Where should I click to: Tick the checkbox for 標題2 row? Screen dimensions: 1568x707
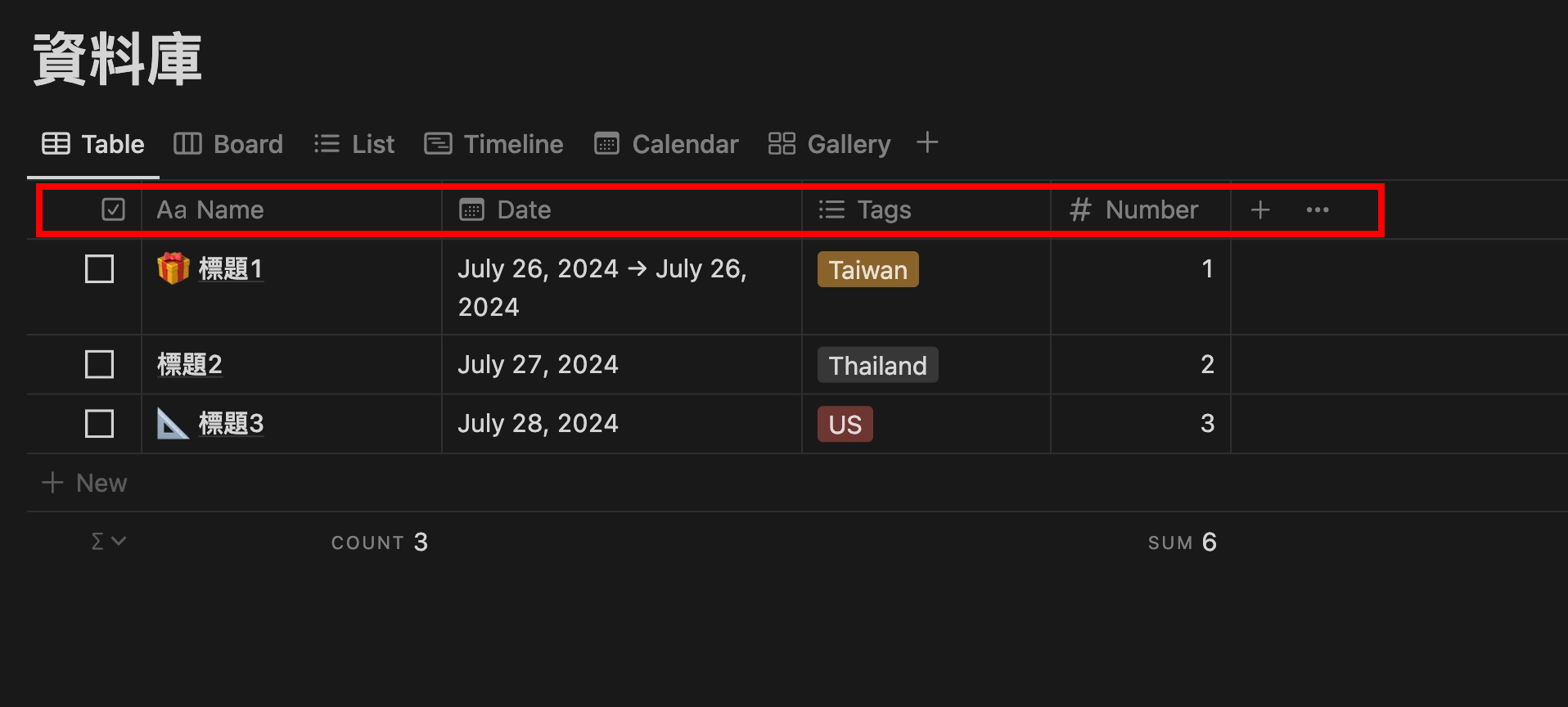tap(99, 364)
